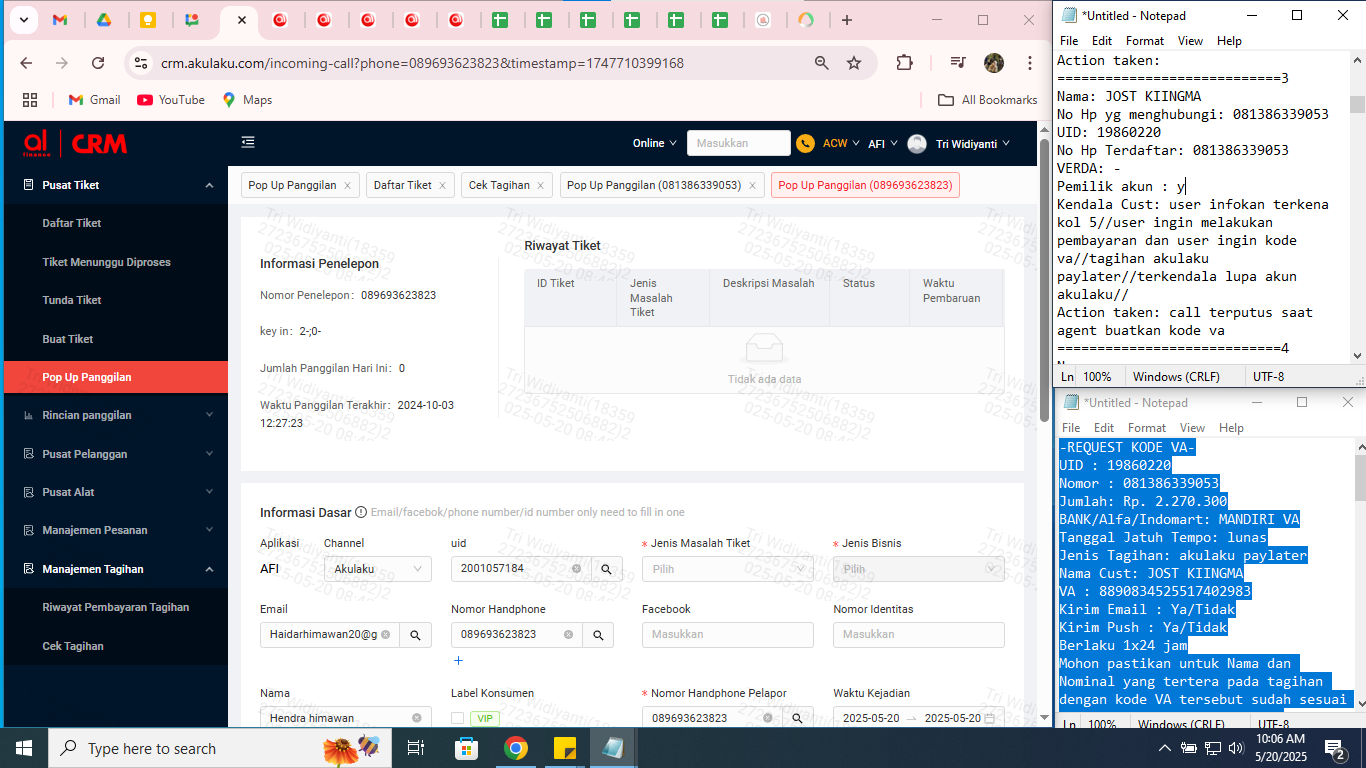This screenshot has width=1366, height=768.
Task: Open Help menu in Notepad showing Action taken
Action: [x=1229, y=41]
